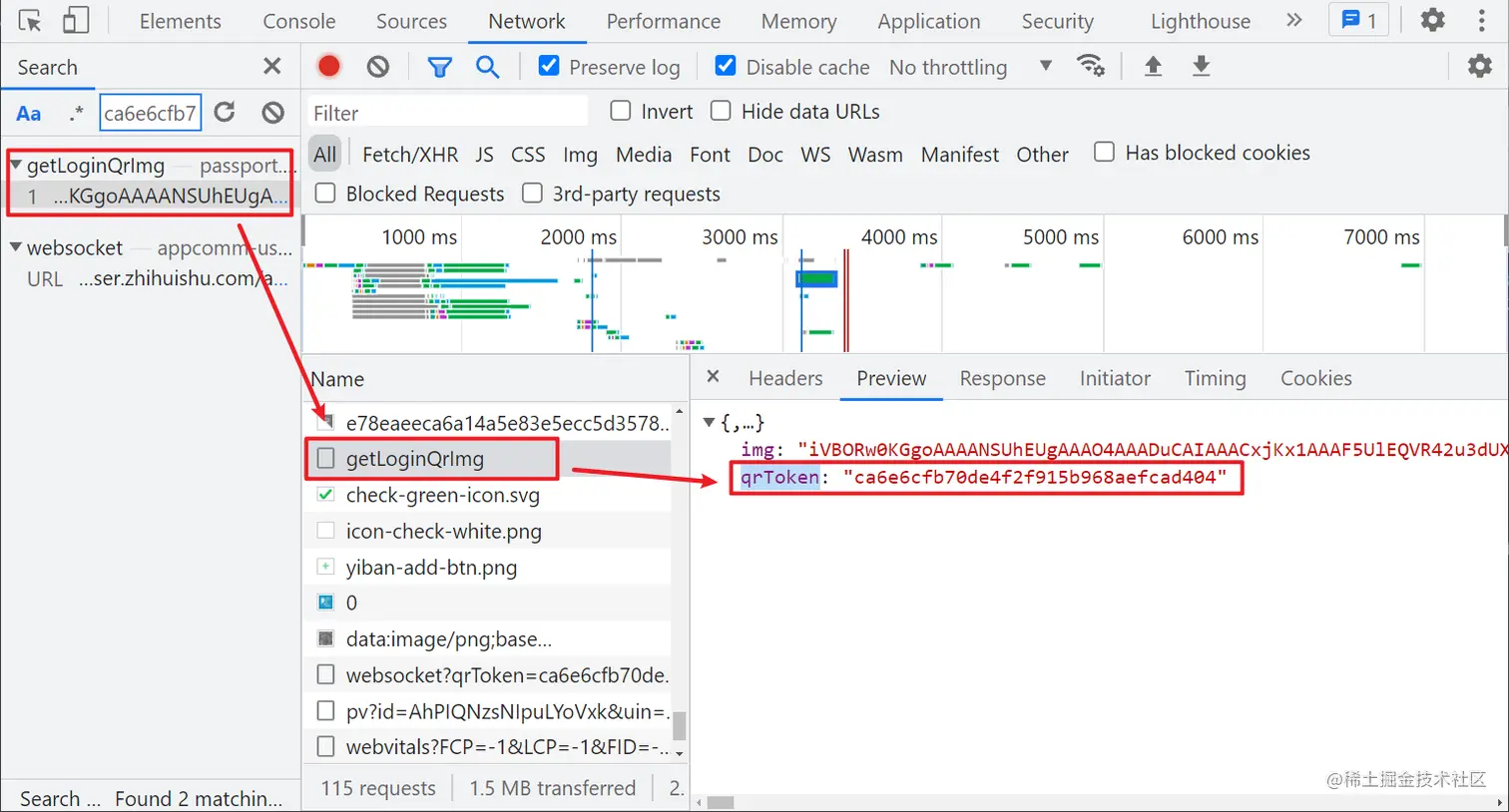Collapse the JSON preview object

pyautogui.click(x=709, y=422)
